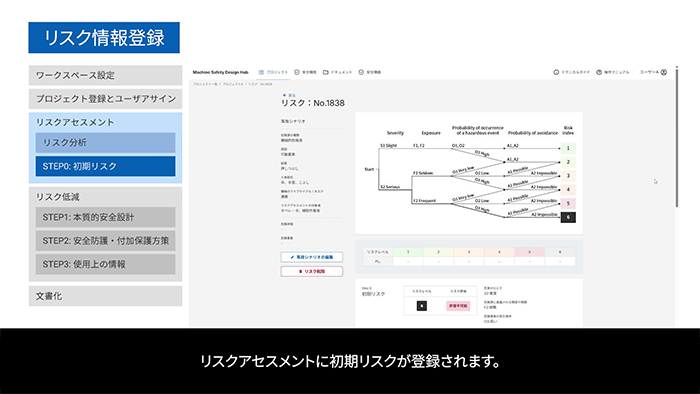This screenshot has width=700, height=394.
Task: Click the Severity column header
Action: point(395,133)
